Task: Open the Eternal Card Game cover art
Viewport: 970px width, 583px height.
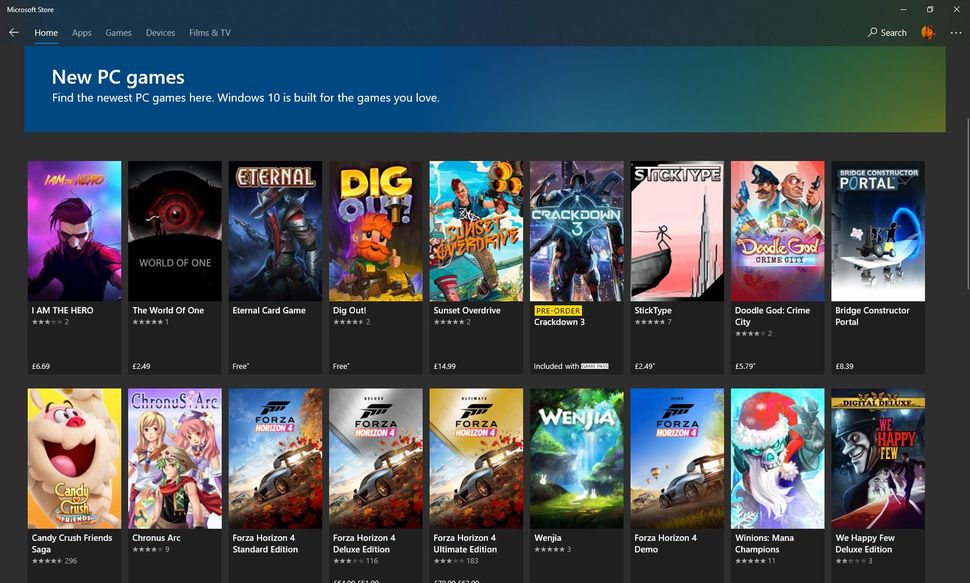Action: (x=275, y=231)
